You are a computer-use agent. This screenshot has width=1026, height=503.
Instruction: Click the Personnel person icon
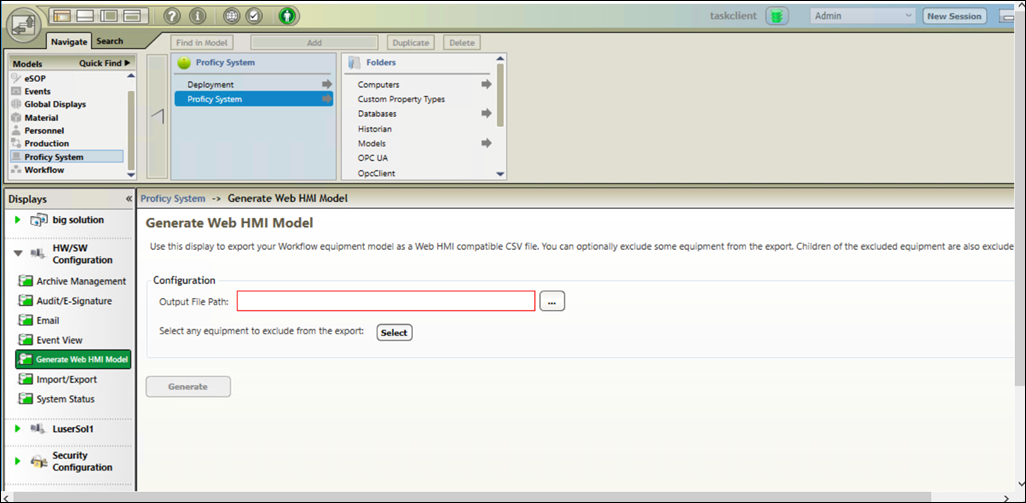[x=16, y=131]
